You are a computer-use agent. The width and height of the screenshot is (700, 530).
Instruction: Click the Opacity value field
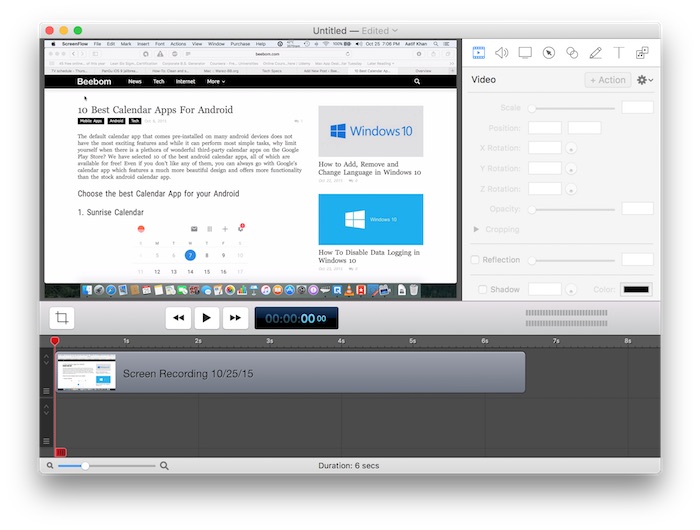coord(638,209)
